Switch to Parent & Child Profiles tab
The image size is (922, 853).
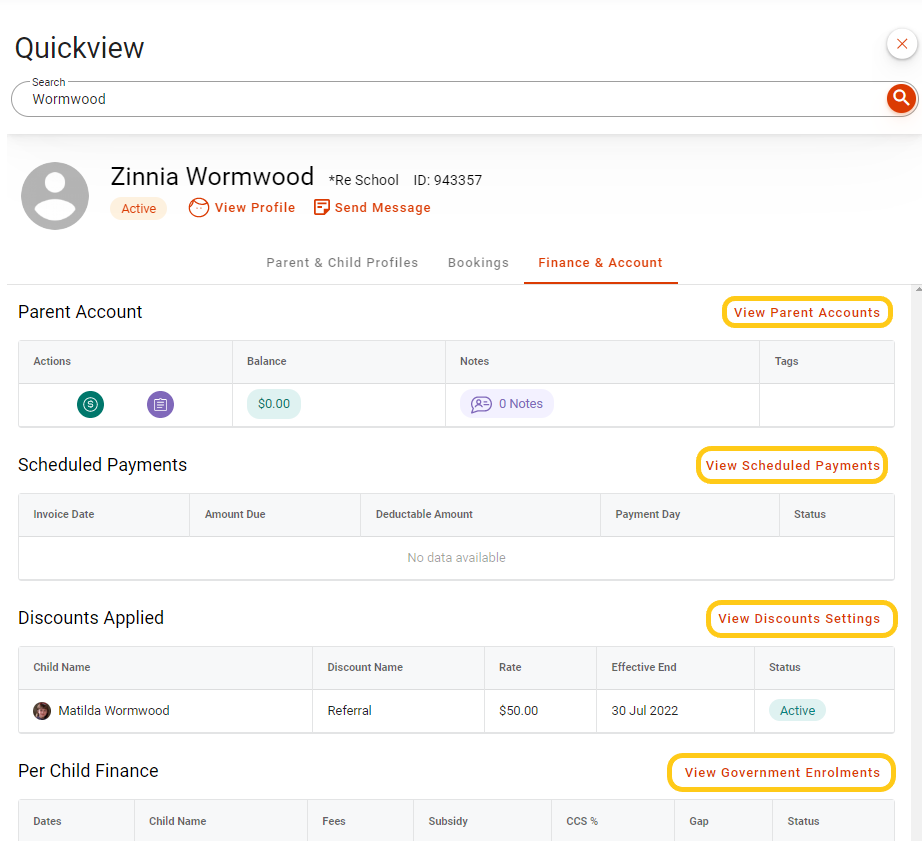coord(342,263)
